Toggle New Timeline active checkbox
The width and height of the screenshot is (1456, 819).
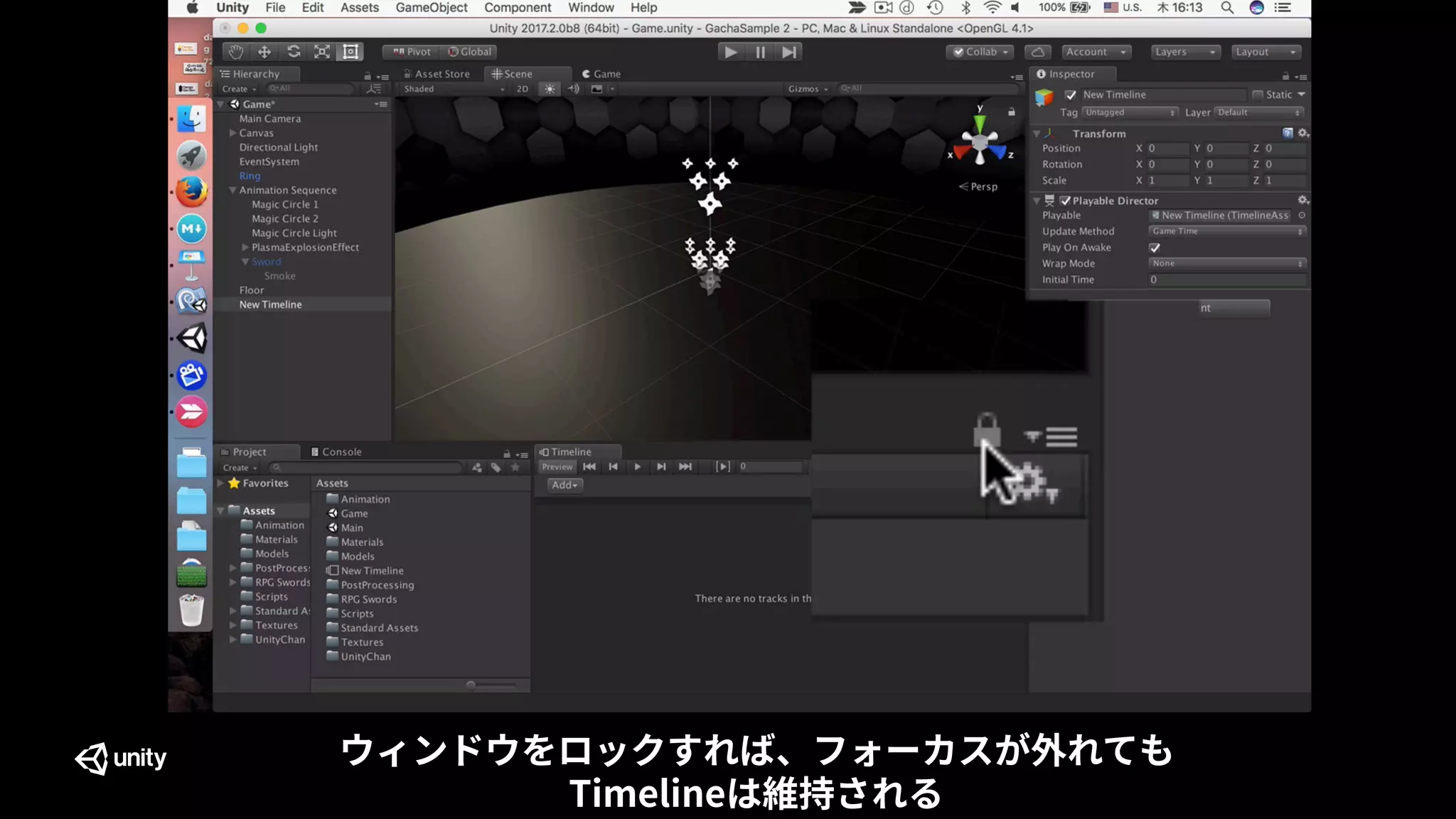pos(1071,95)
